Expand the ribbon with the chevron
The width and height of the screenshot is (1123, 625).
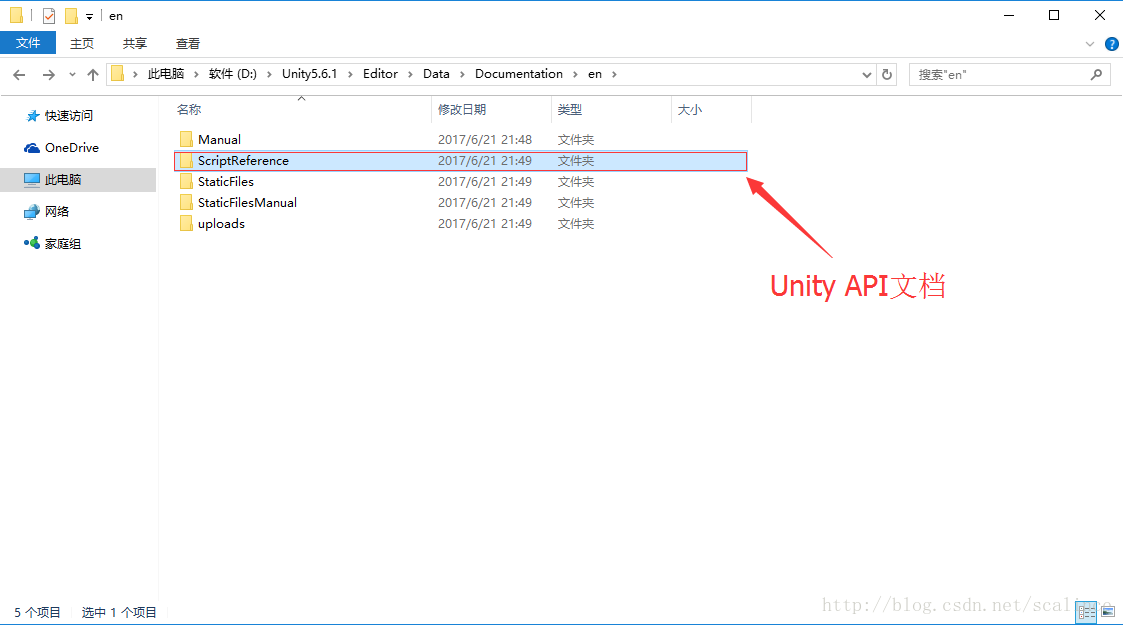click(x=1089, y=44)
